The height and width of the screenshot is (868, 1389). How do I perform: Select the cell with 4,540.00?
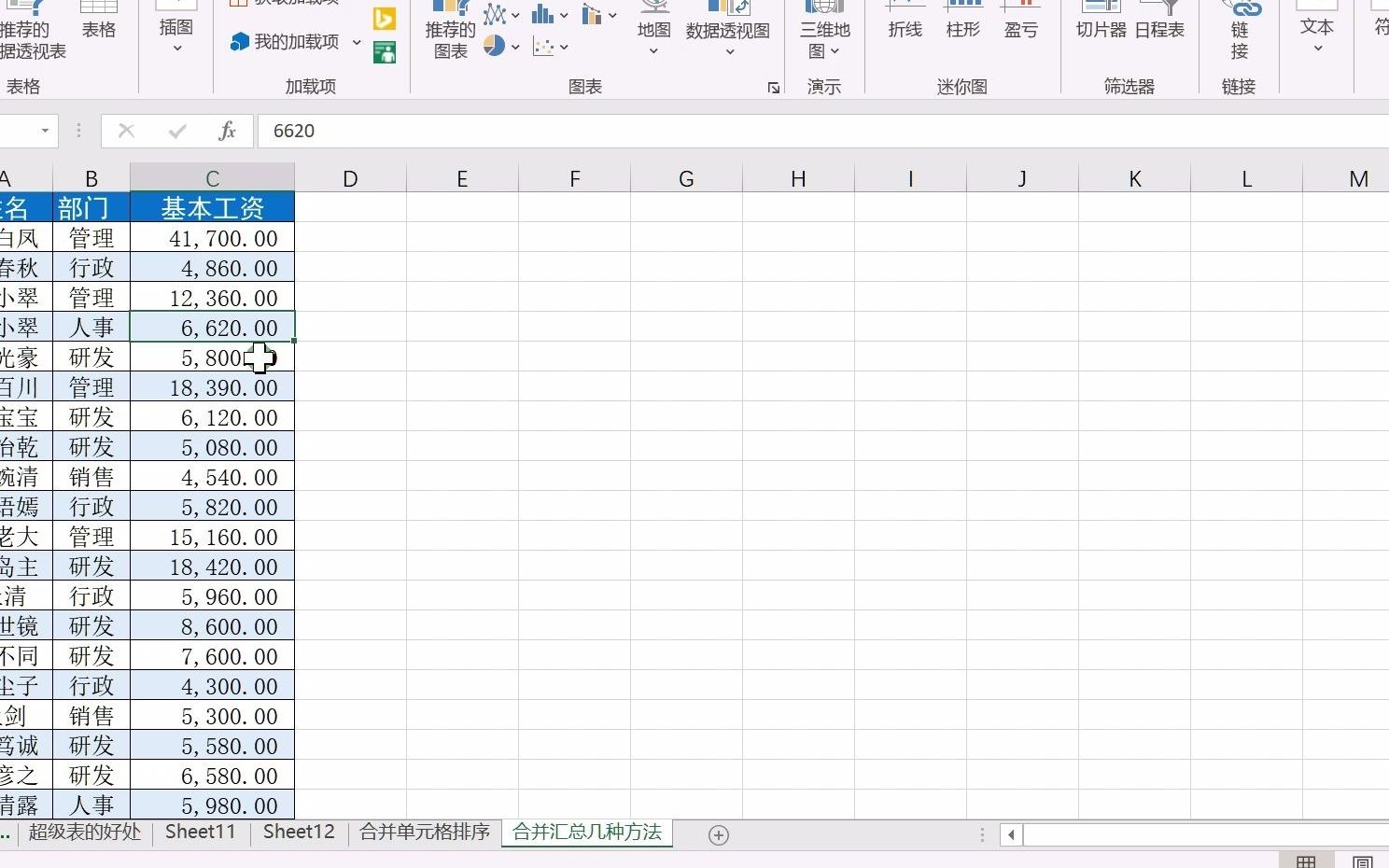212,477
